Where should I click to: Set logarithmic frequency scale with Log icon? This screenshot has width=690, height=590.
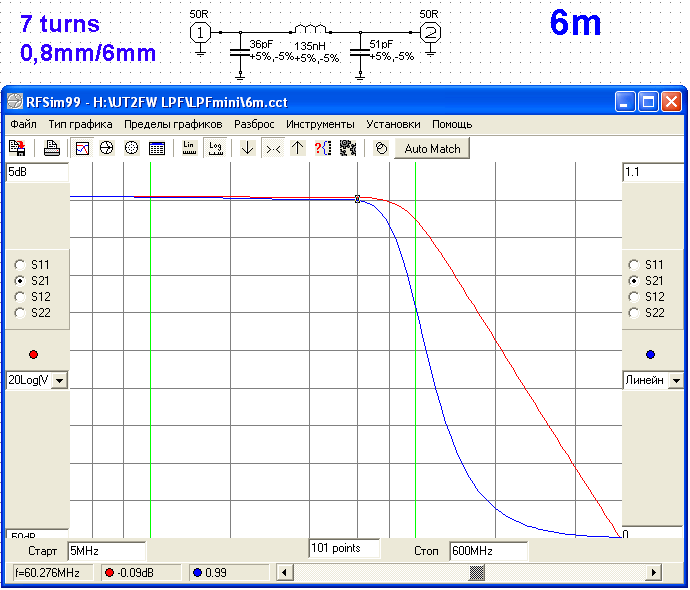click(x=214, y=148)
